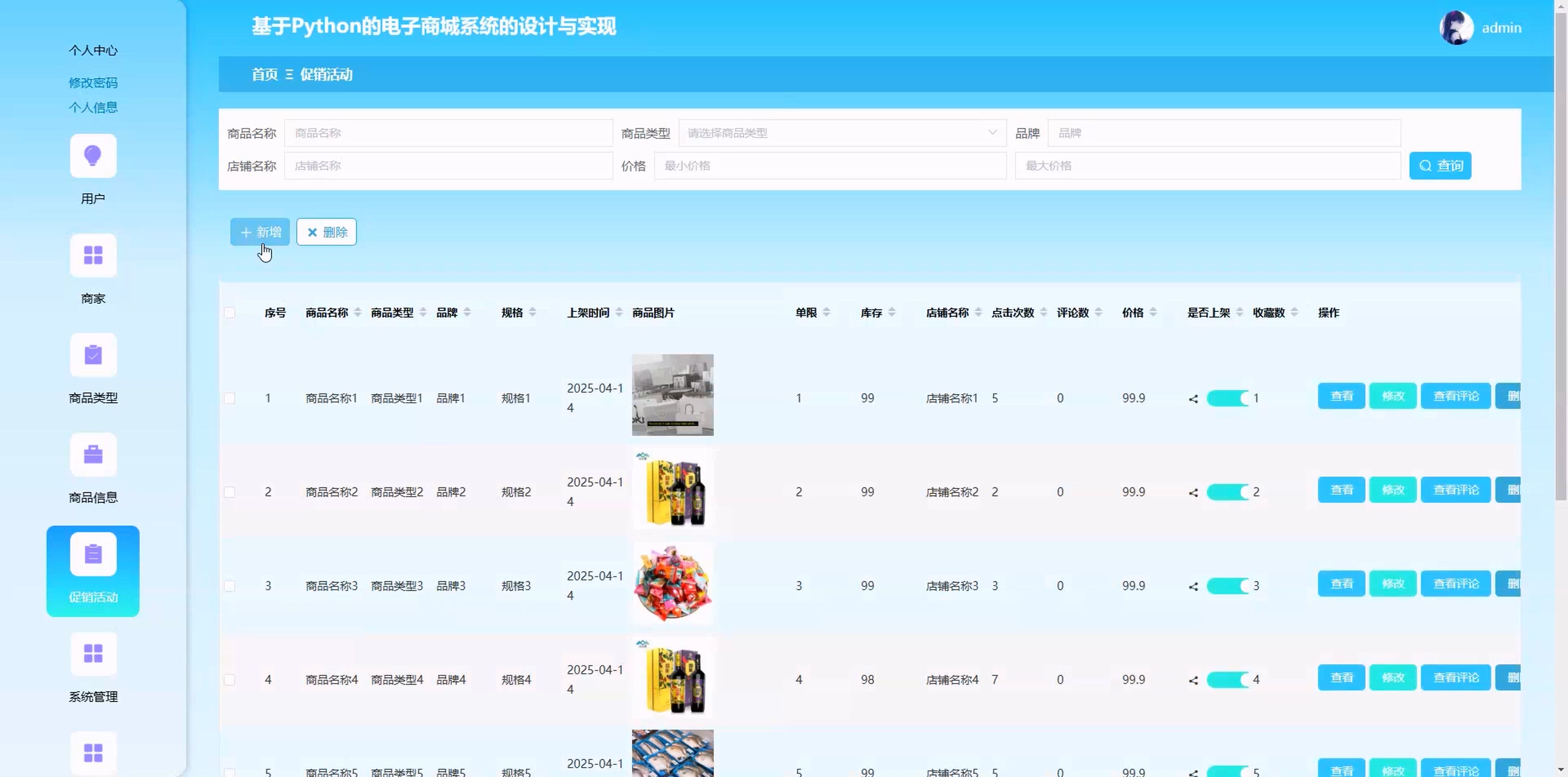The width and height of the screenshot is (1568, 777).
Task: Sort table by 价格 column arrows
Action: click(1153, 313)
